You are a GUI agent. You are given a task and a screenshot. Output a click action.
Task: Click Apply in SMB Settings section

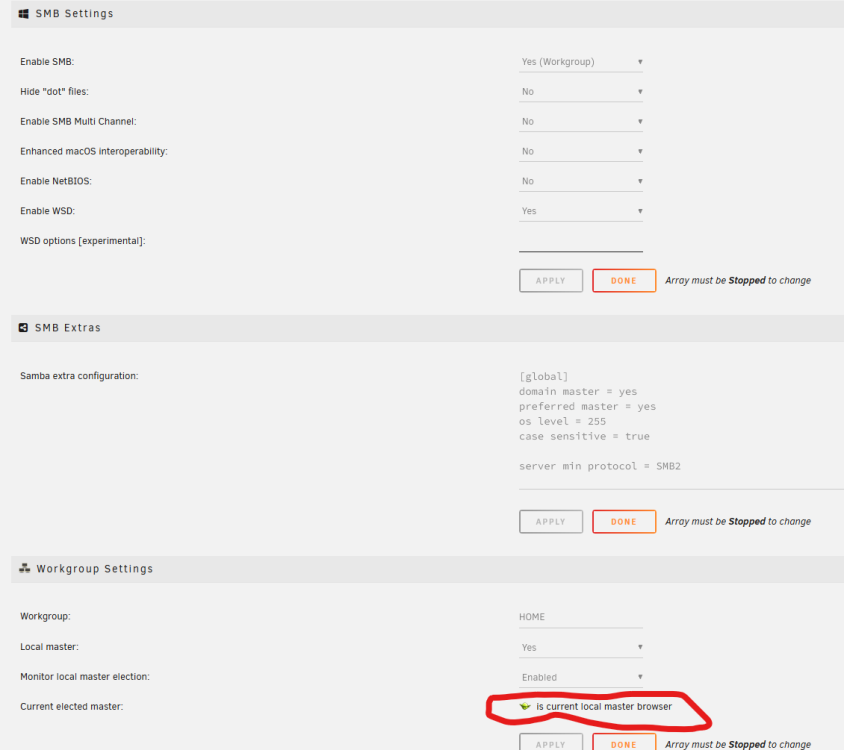click(551, 281)
